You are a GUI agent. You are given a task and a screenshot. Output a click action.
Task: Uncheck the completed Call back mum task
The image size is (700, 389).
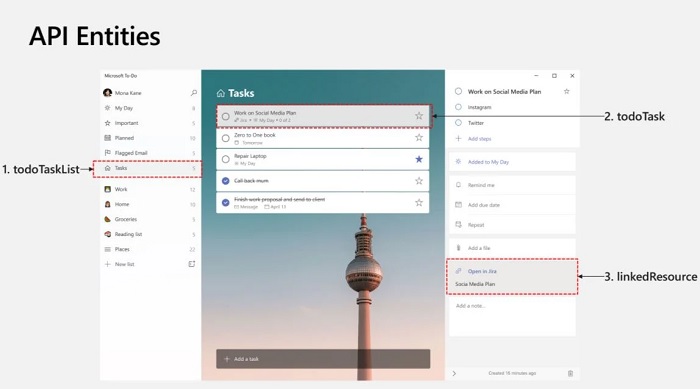pos(225,181)
